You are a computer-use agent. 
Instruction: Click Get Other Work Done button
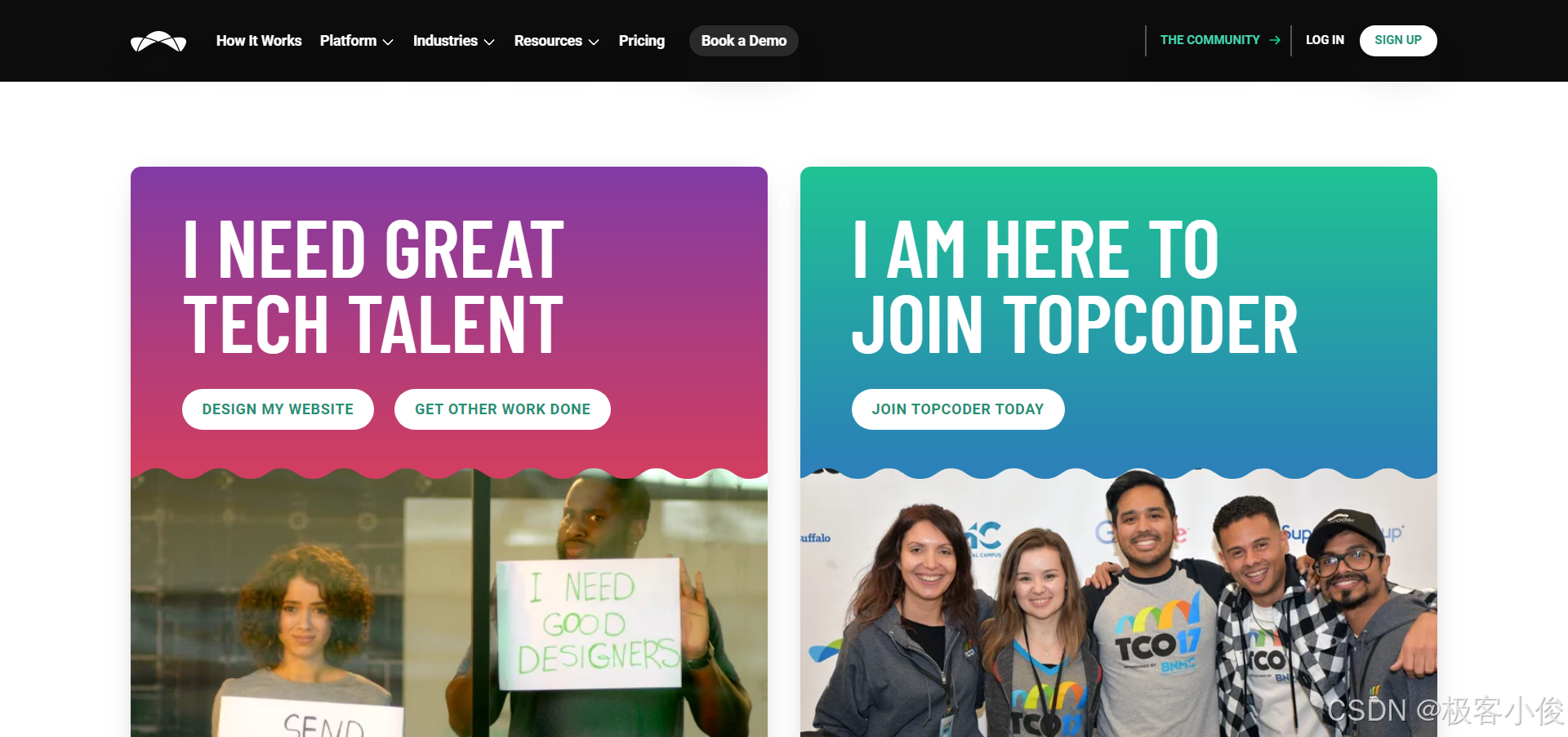pos(502,409)
